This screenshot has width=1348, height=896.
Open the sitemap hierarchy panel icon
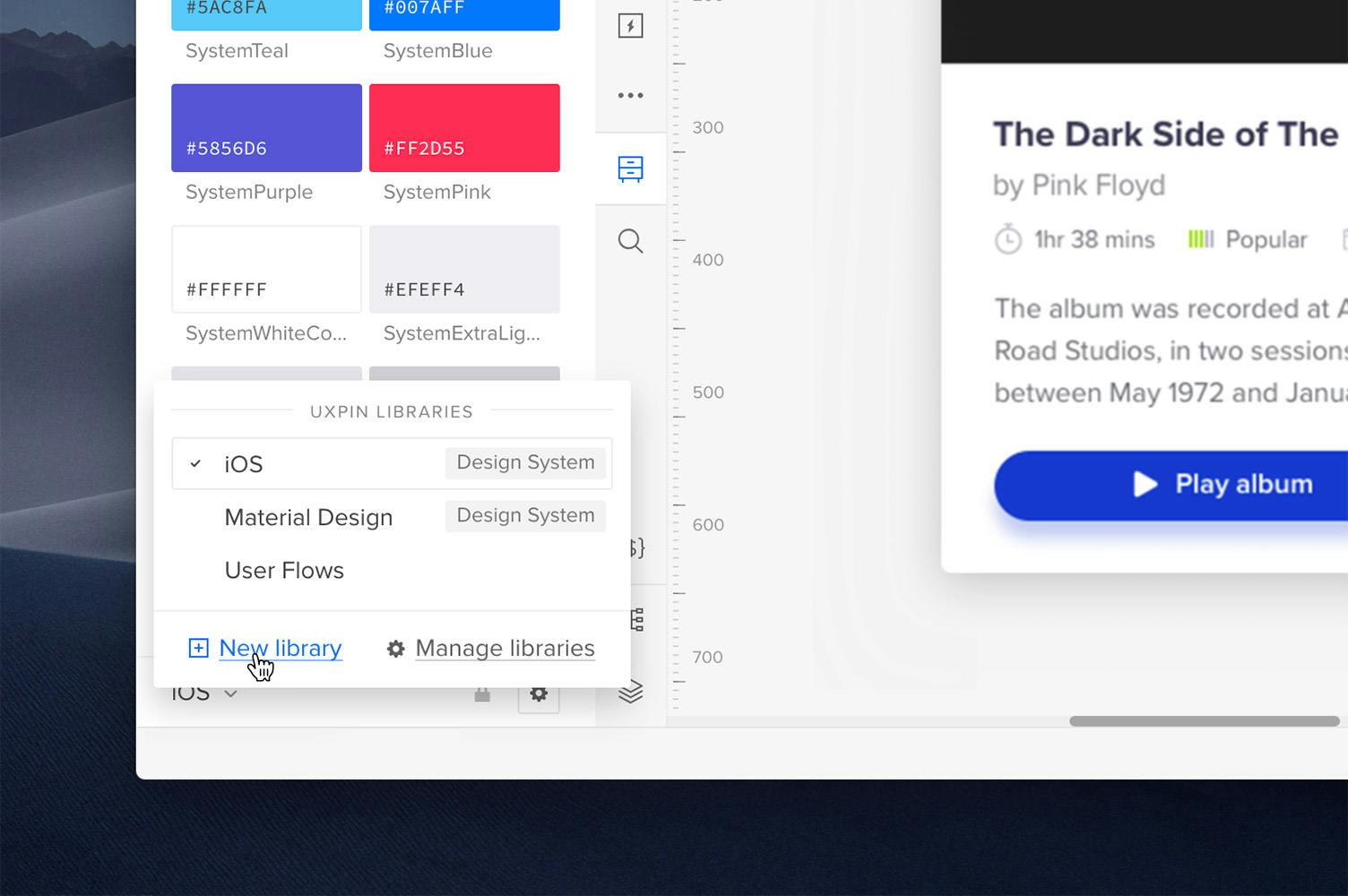(x=636, y=618)
